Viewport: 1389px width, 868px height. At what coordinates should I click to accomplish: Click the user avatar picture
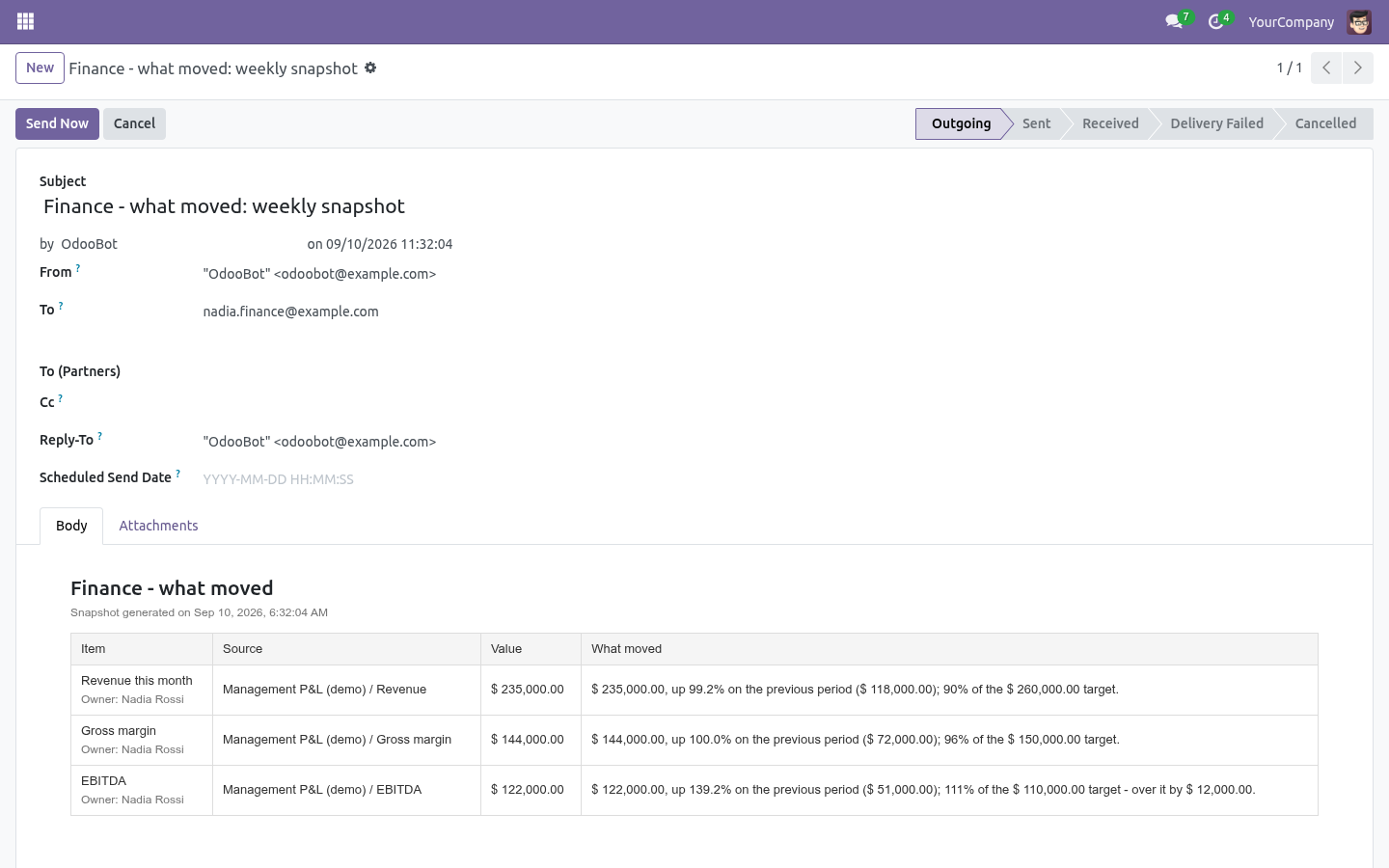click(1359, 21)
